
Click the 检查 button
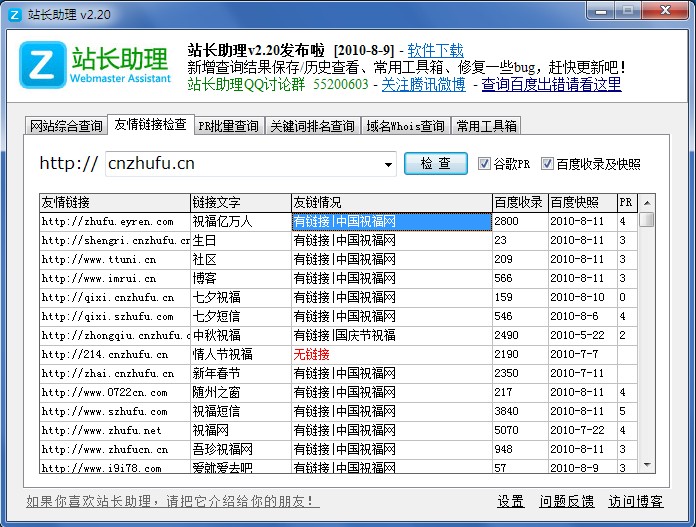pos(435,163)
